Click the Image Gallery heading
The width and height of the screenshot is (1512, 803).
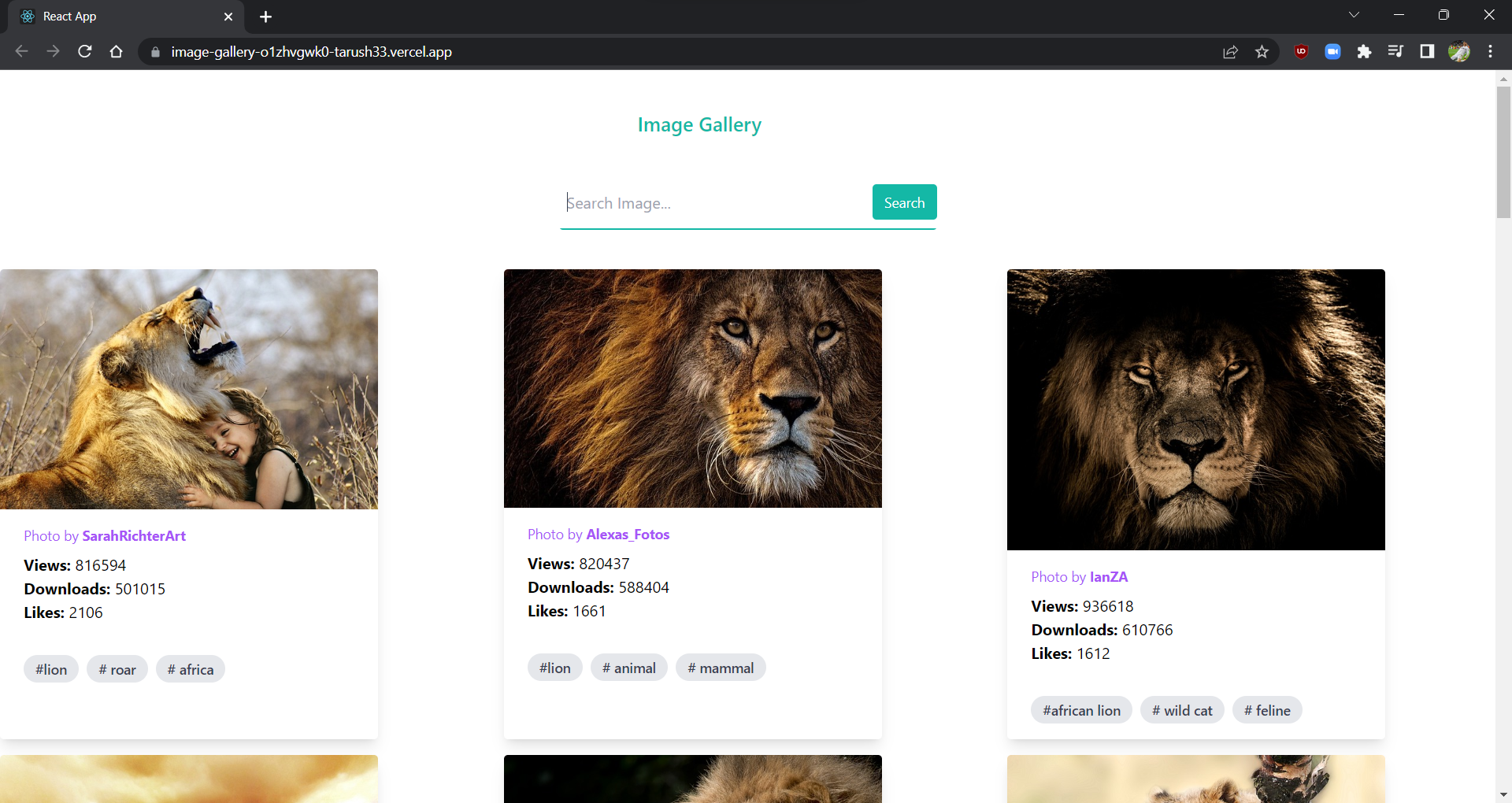coord(699,125)
